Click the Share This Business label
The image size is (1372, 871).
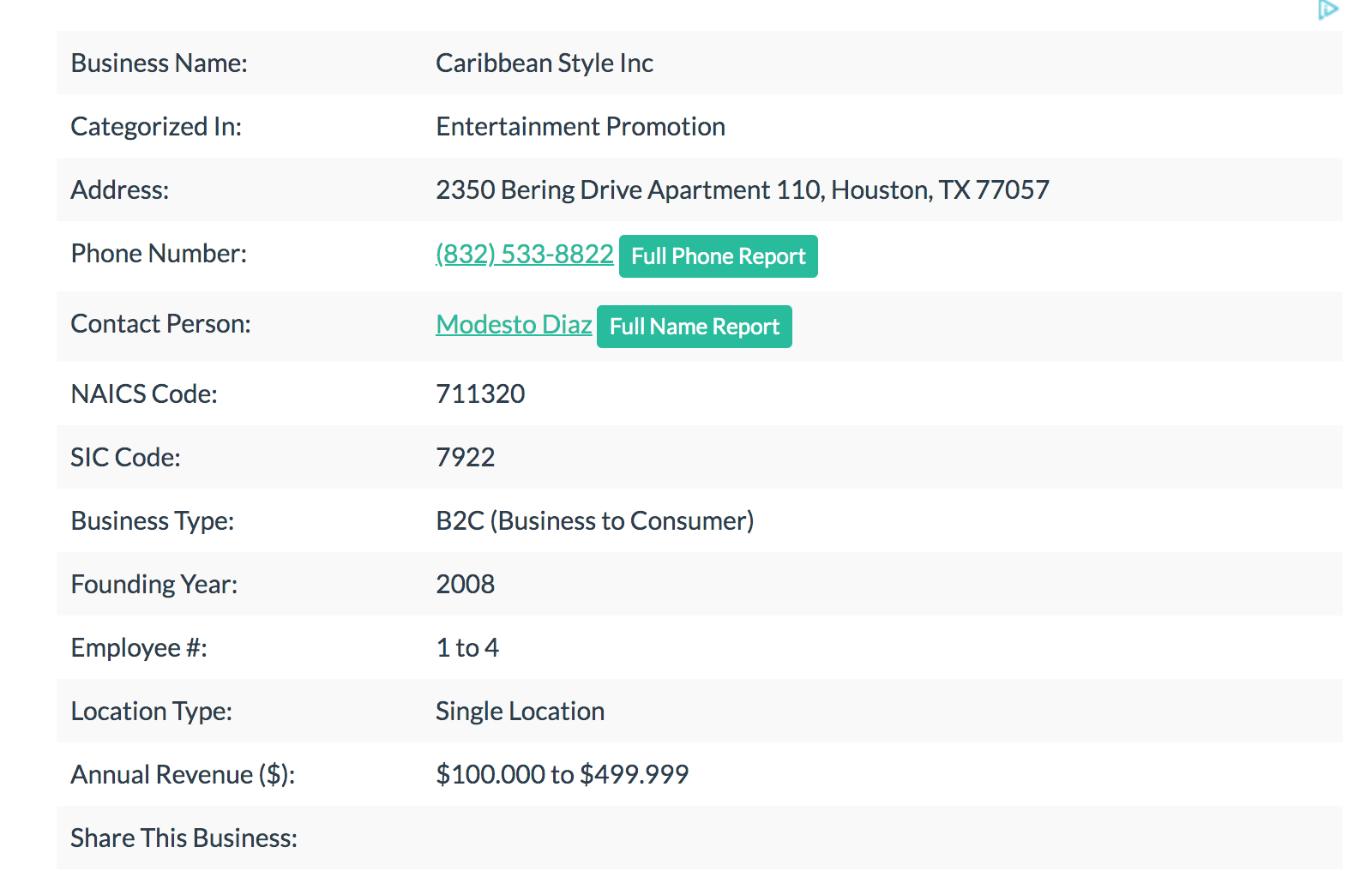coord(184,838)
